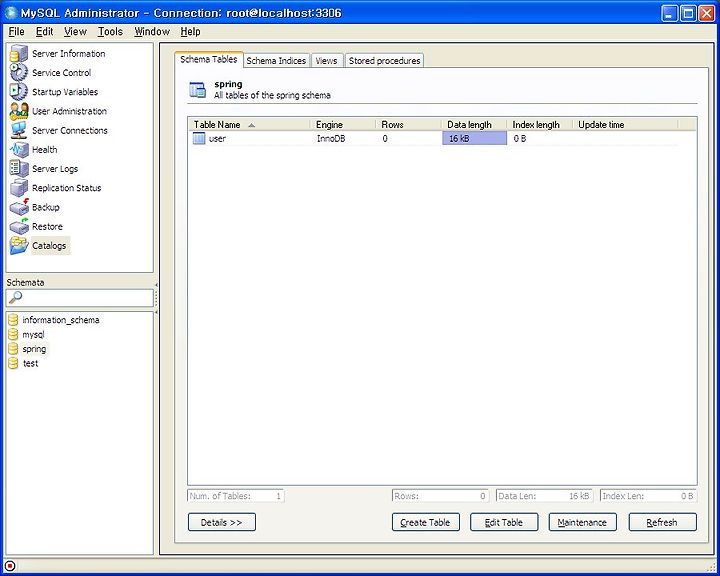Sort by the Data length column header
The width and height of the screenshot is (720, 576).
click(x=474, y=124)
